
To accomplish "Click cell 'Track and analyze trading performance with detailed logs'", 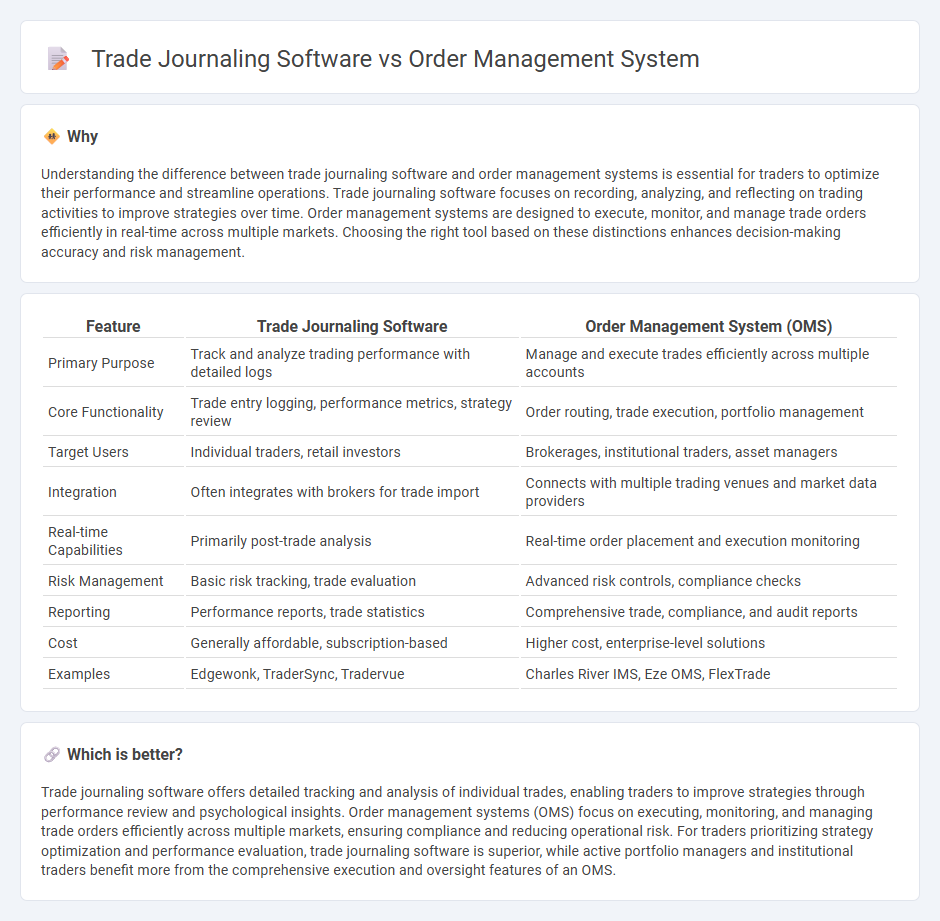I will coord(352,363).
